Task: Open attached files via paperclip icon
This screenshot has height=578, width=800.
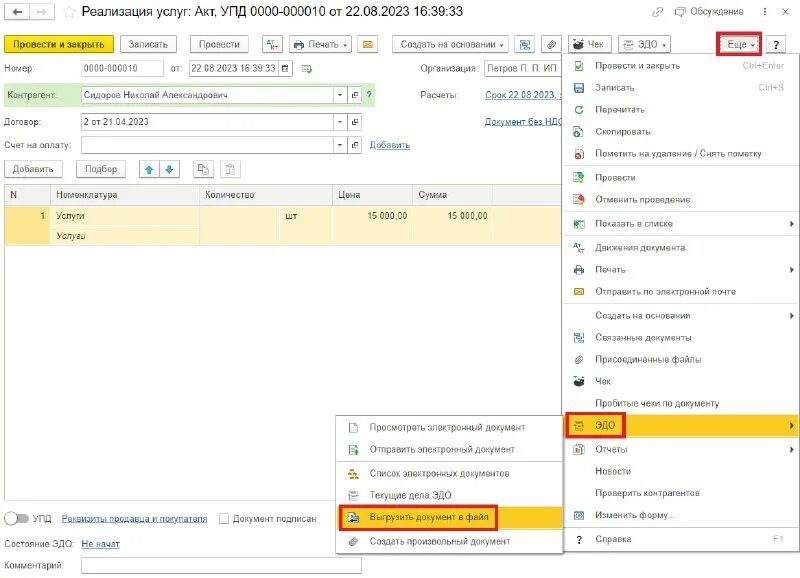Action: pos(549,44)
